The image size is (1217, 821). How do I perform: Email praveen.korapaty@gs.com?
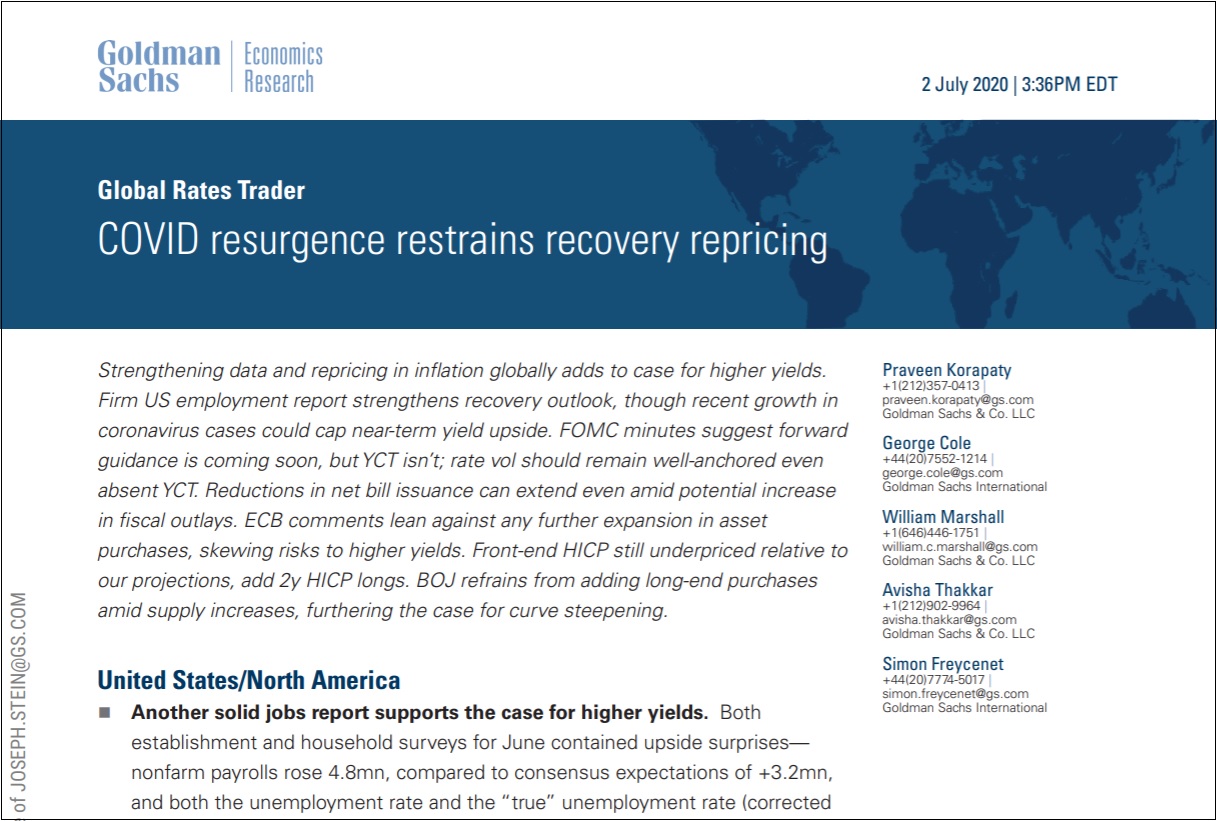click(957, 399)
